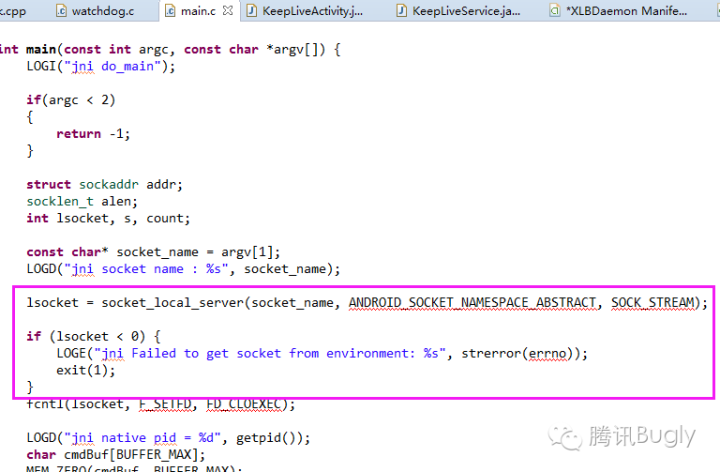Click the main function name in signature
The image size is (720, 472).
pyautogui.click(x=39, y=49)
